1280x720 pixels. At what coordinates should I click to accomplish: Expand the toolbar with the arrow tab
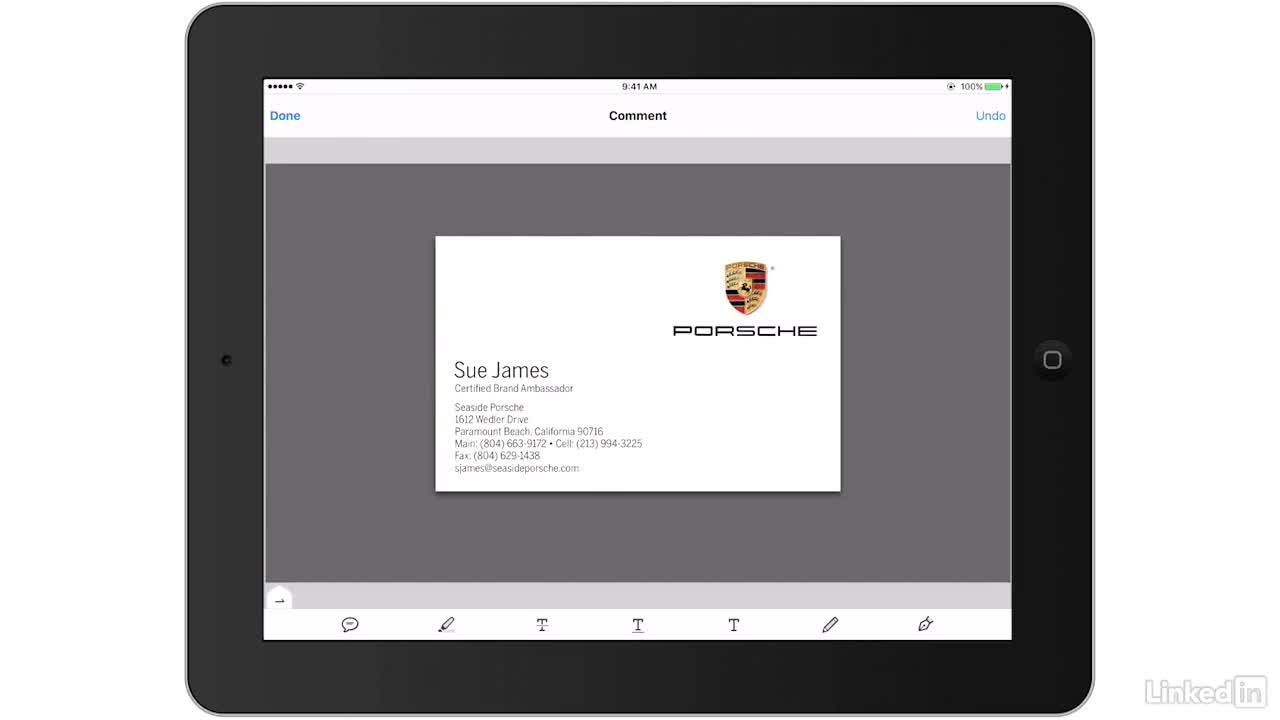tap(279, 599)
